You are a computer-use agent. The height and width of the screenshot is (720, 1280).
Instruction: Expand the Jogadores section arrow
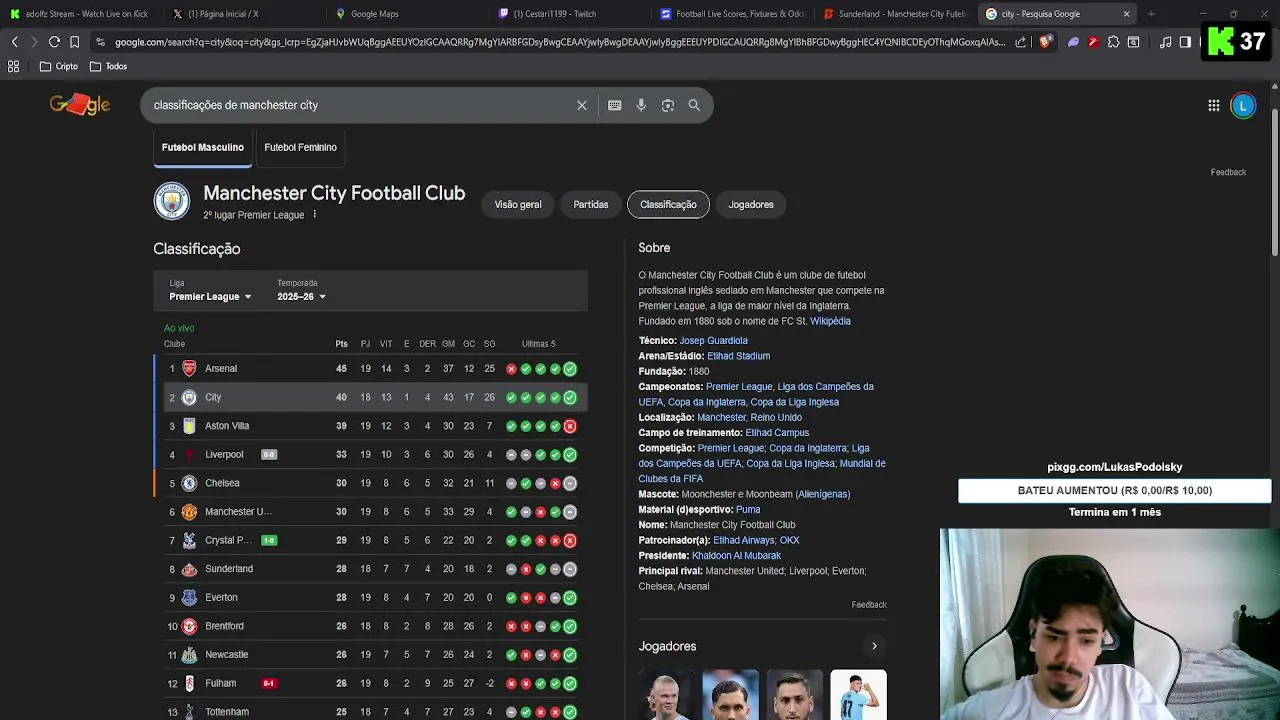[874, 646]
